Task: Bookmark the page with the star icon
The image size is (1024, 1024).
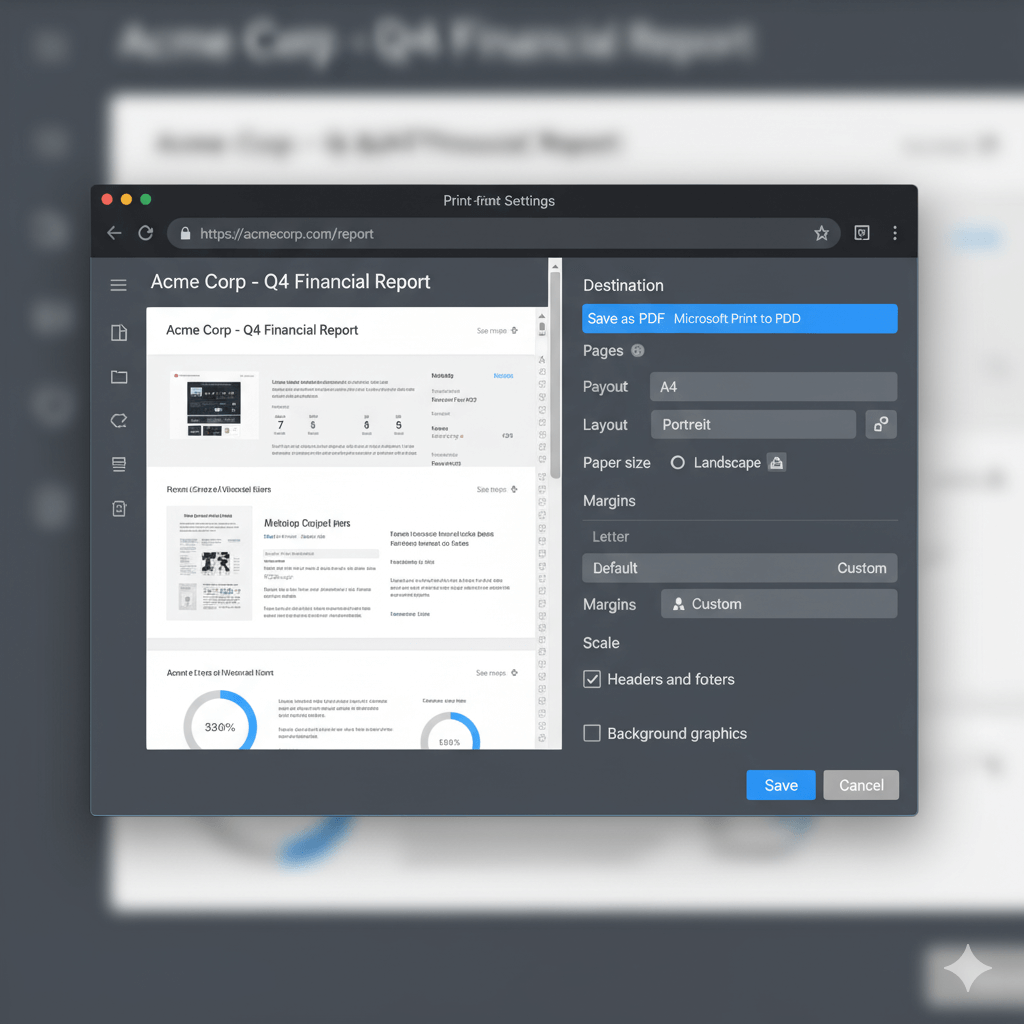Action: click(822, 233)
